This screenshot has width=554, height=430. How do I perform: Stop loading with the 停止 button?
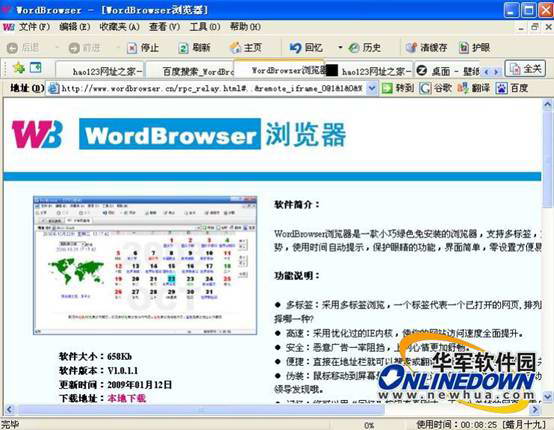pos(143,48)
